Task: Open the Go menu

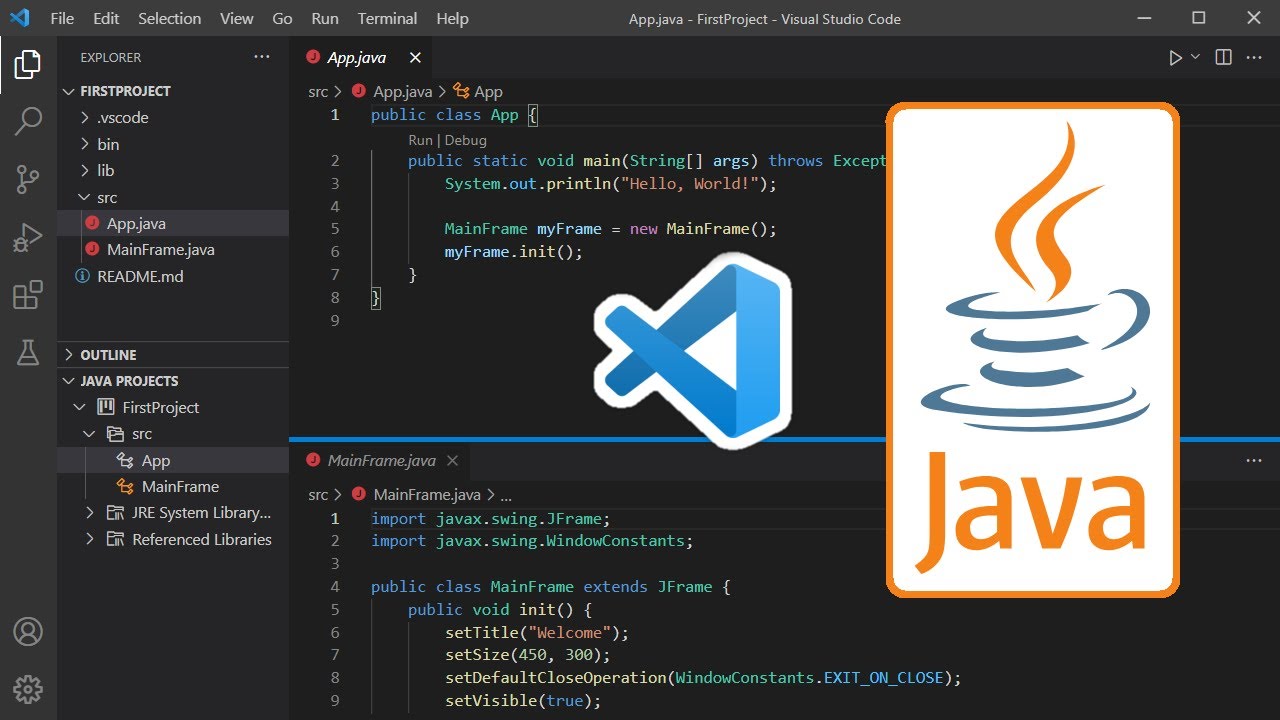Action: click(x=283, y=18)
